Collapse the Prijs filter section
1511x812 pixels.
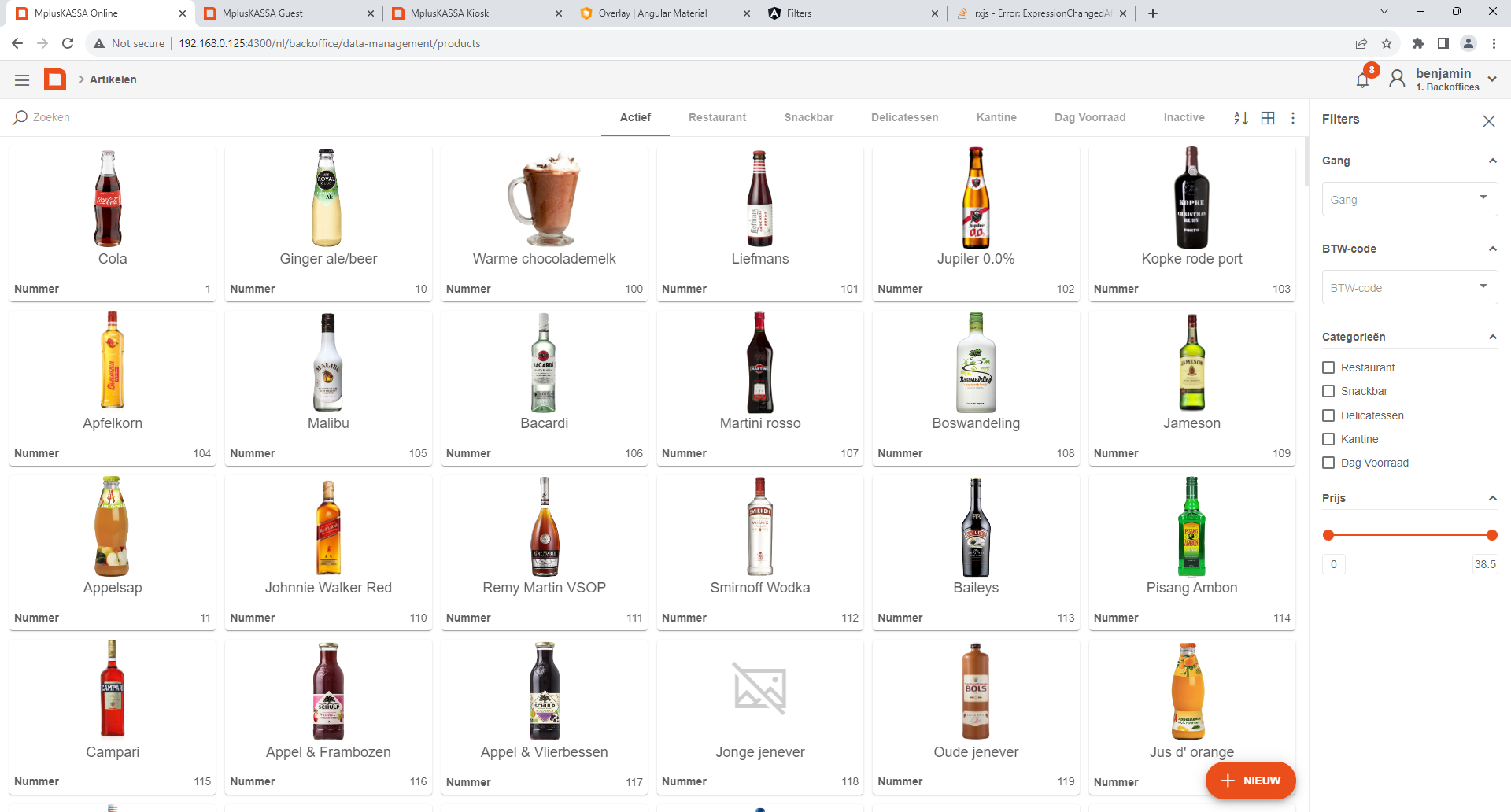1492,498
